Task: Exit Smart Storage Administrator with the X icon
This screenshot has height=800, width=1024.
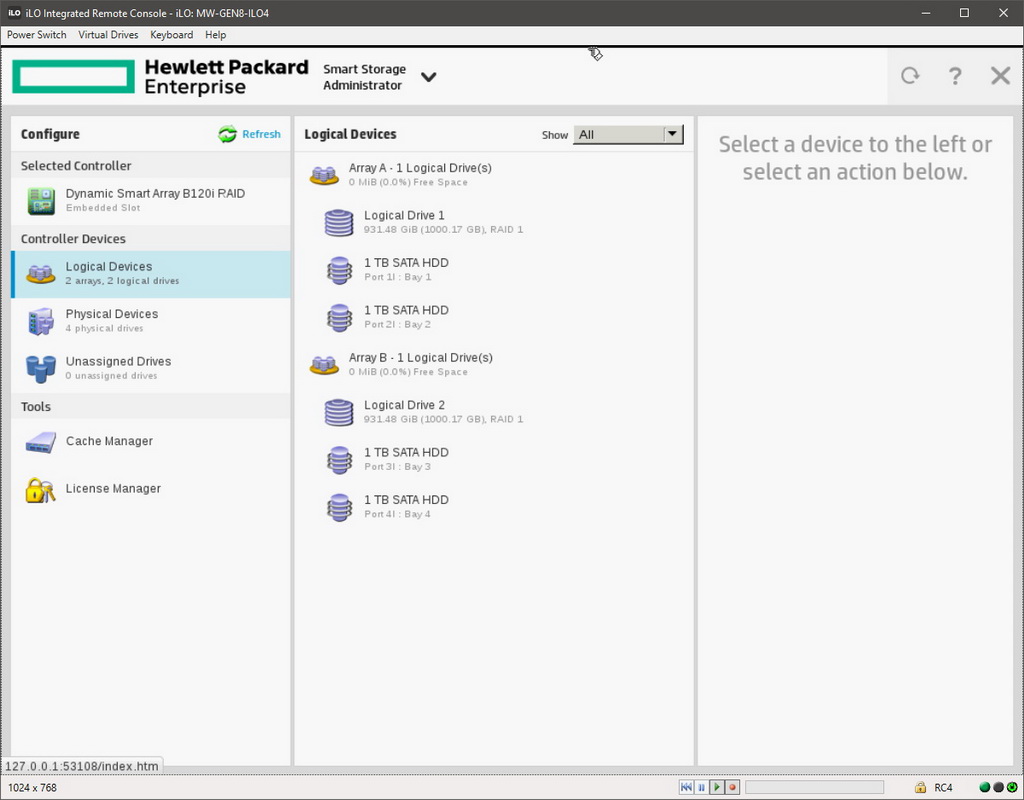Action: 1000,76
